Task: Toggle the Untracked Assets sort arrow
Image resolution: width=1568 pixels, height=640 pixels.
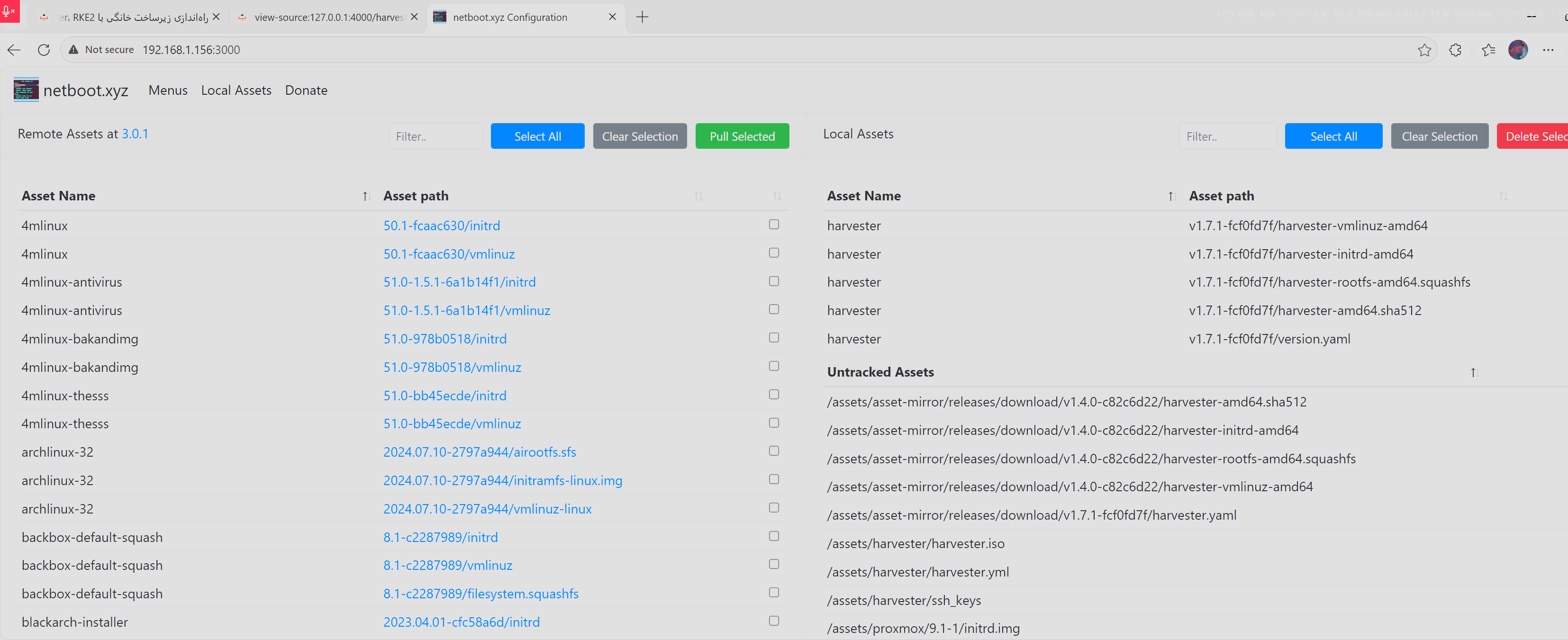Action: point(1474,372)
